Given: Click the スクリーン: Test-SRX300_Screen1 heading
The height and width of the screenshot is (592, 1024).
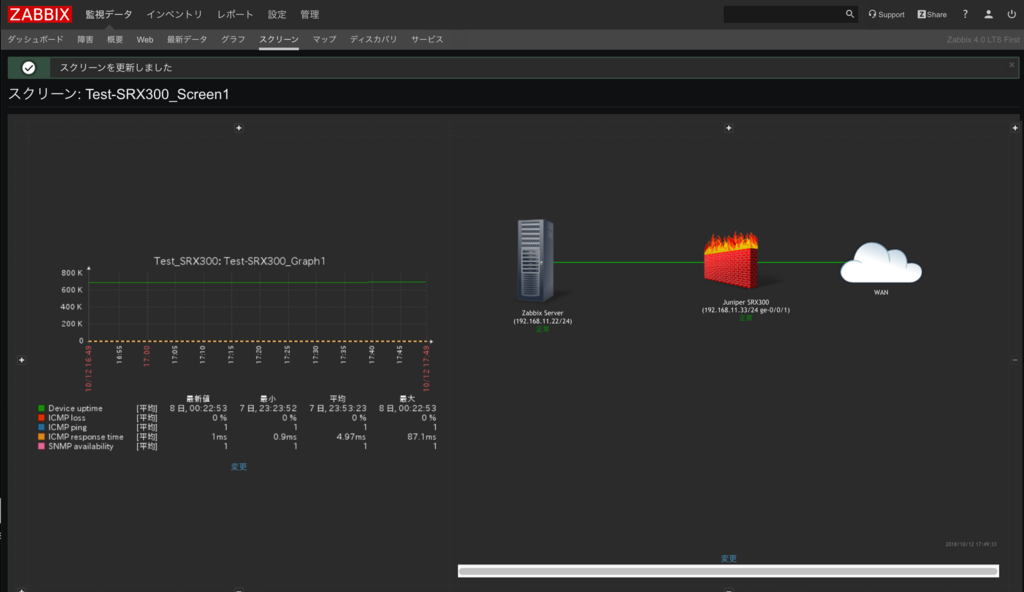Looking at the screenshot, I should pyautogui.click(x=119, y=94).
